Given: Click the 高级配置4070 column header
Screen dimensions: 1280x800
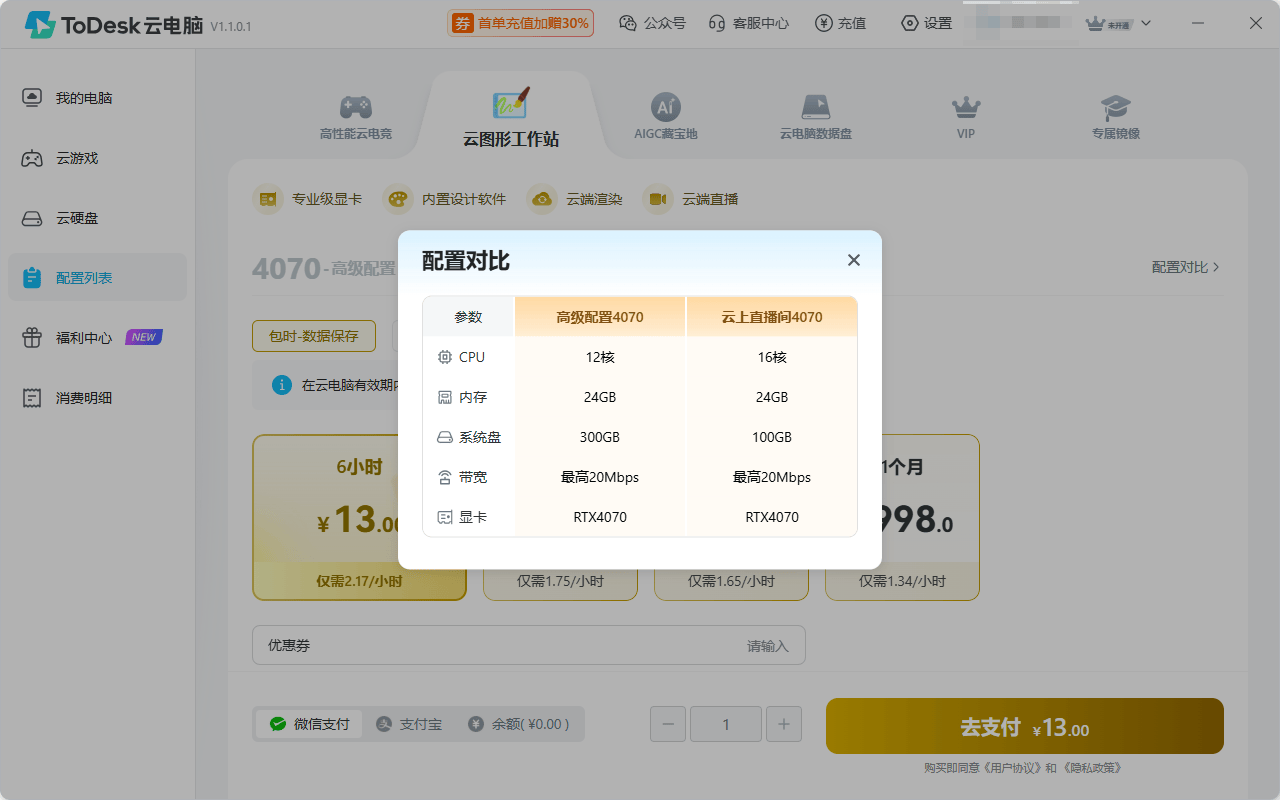Looking at the screenshot, I should point(600,317).
